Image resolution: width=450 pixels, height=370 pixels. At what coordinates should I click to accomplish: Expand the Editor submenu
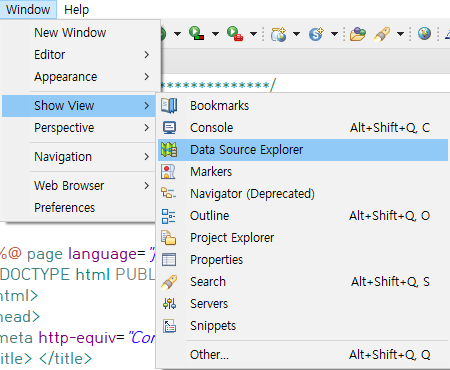(x=79, y=55)
